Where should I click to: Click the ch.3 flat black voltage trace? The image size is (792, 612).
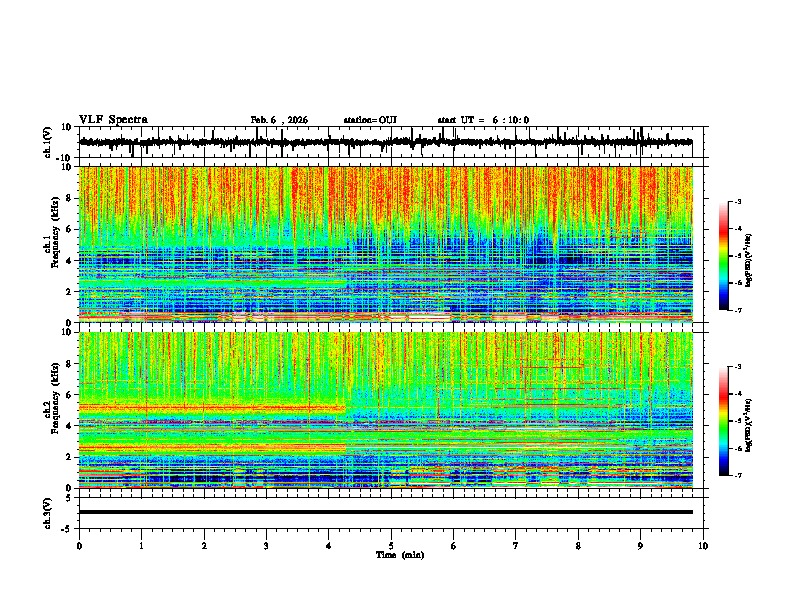[x=385, y=512]
